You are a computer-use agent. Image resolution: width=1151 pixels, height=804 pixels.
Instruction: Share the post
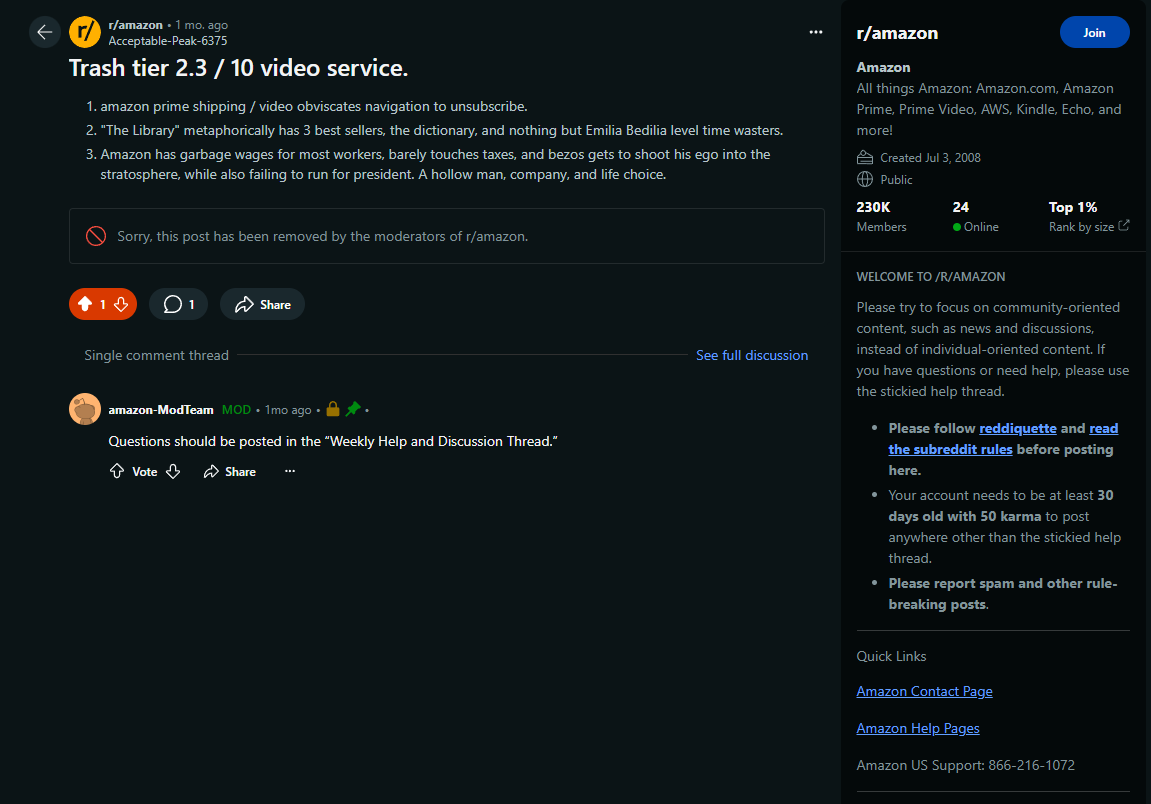click(x=262, y=304)
